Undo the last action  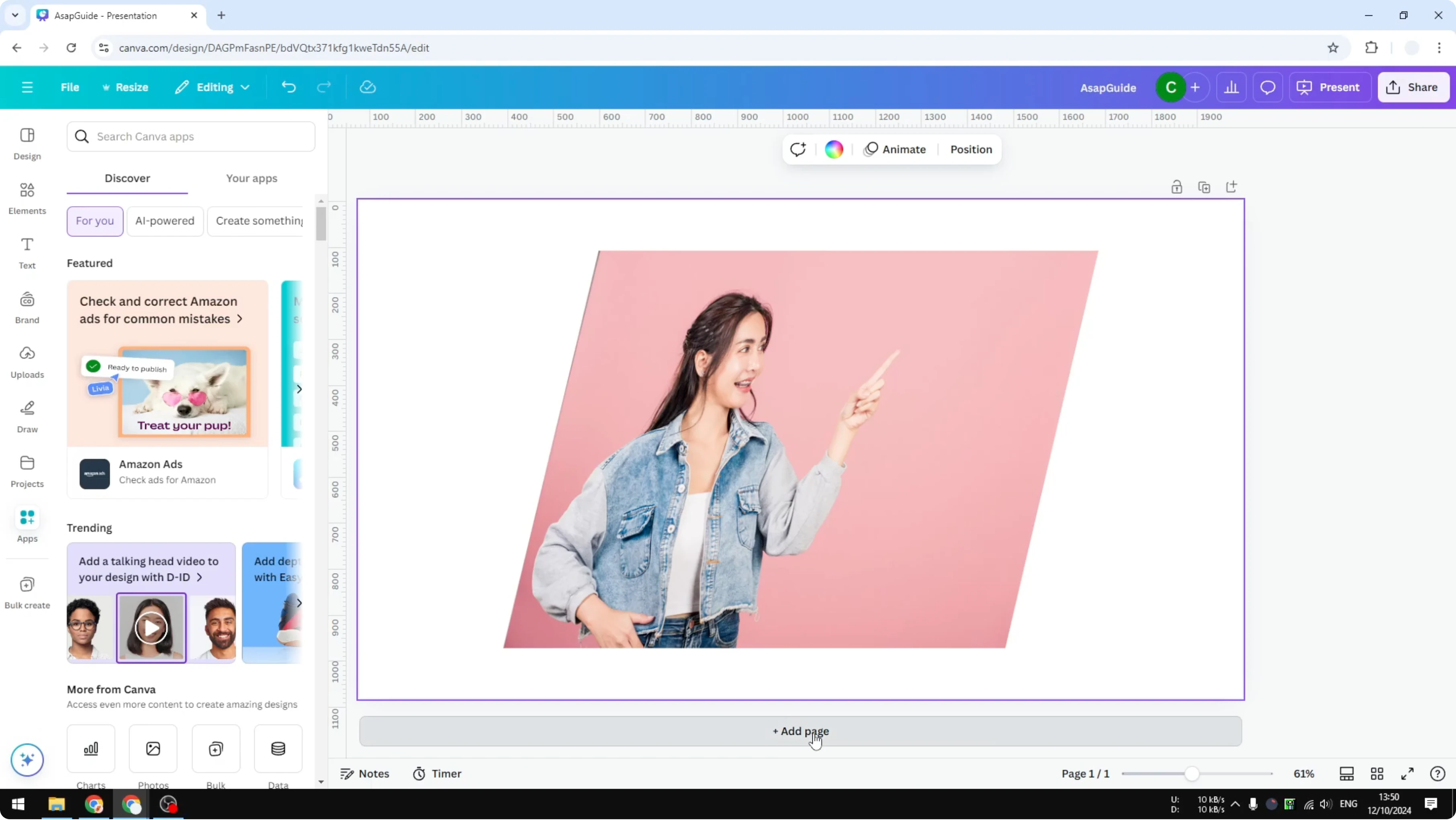tap(289, 86)
